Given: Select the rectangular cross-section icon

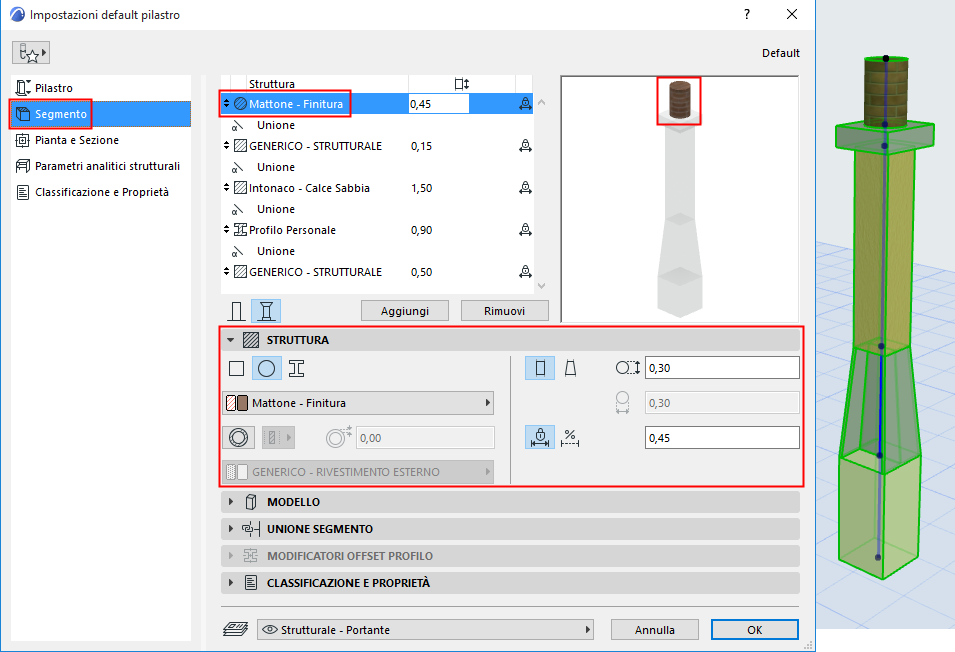Looking at the screenshot, I should coord(236,367).
